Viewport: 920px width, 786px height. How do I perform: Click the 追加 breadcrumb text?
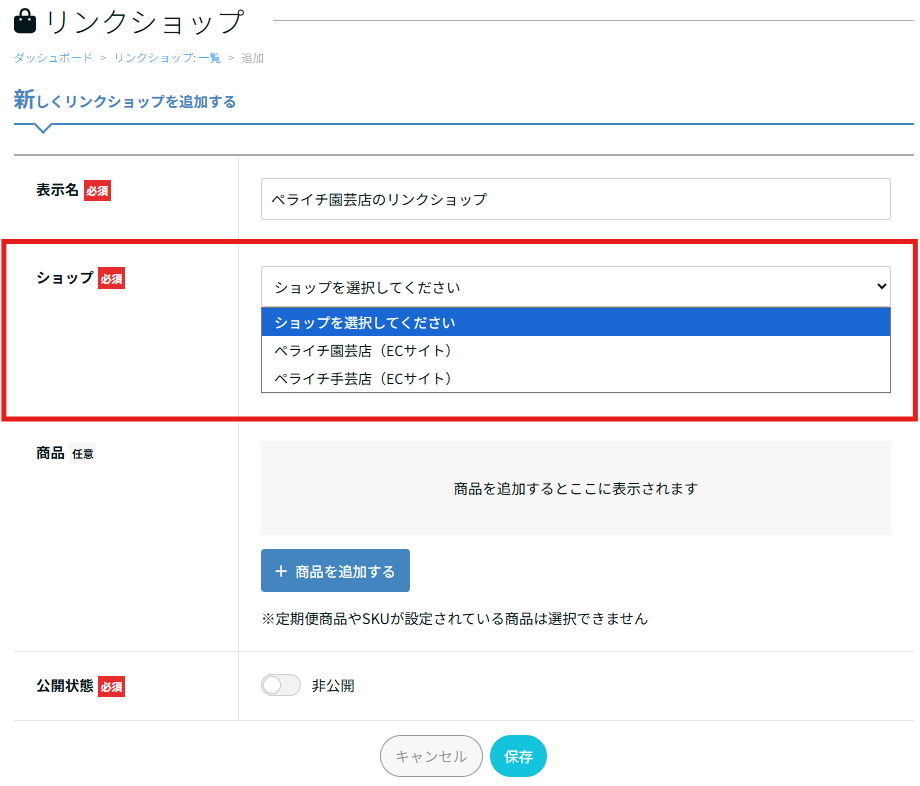click(253, 58)
